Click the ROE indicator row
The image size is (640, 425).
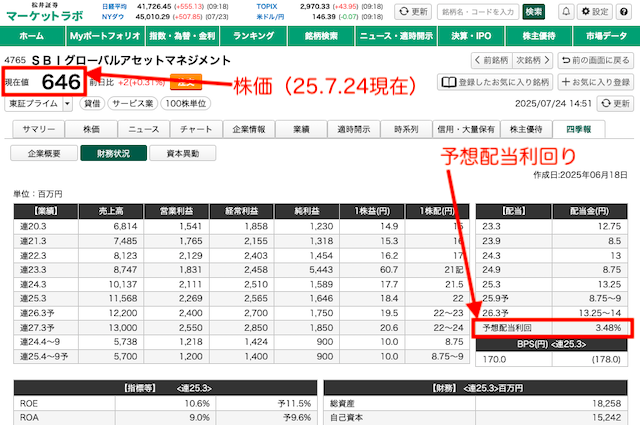click(165, 403)
